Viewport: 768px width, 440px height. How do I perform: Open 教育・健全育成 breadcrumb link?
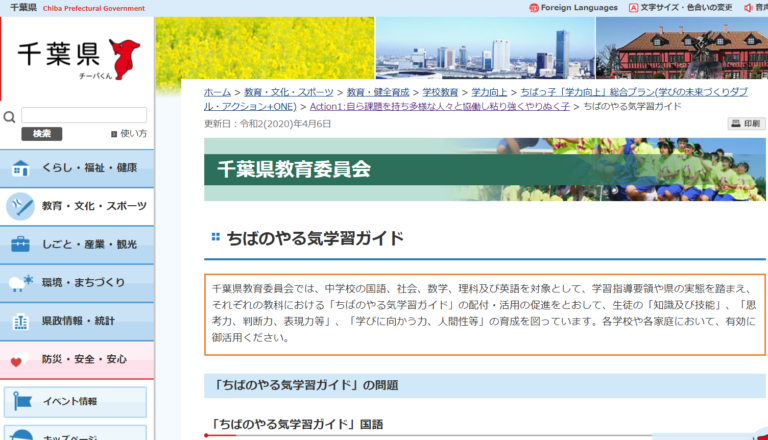[378, 92]
